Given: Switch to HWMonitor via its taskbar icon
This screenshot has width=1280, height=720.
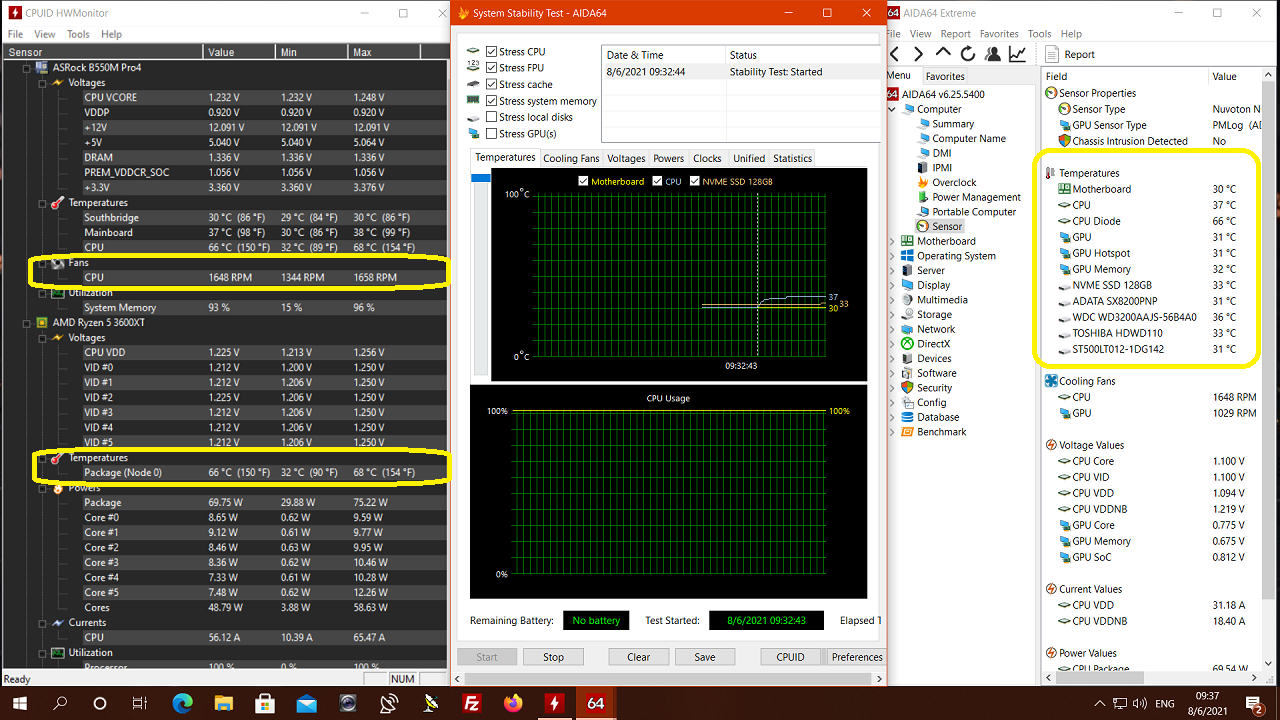Looking at the screenshot, I should click(554, 703).
